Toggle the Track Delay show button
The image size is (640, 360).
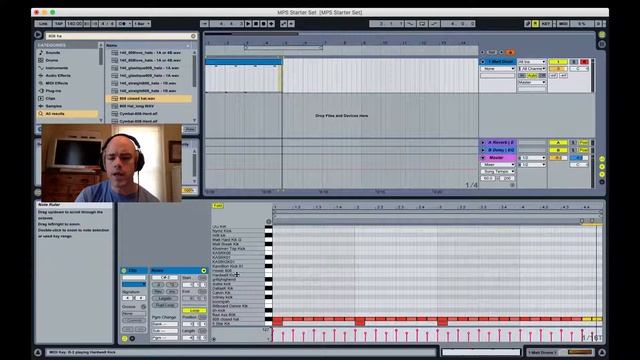click(x=602, y=182)
